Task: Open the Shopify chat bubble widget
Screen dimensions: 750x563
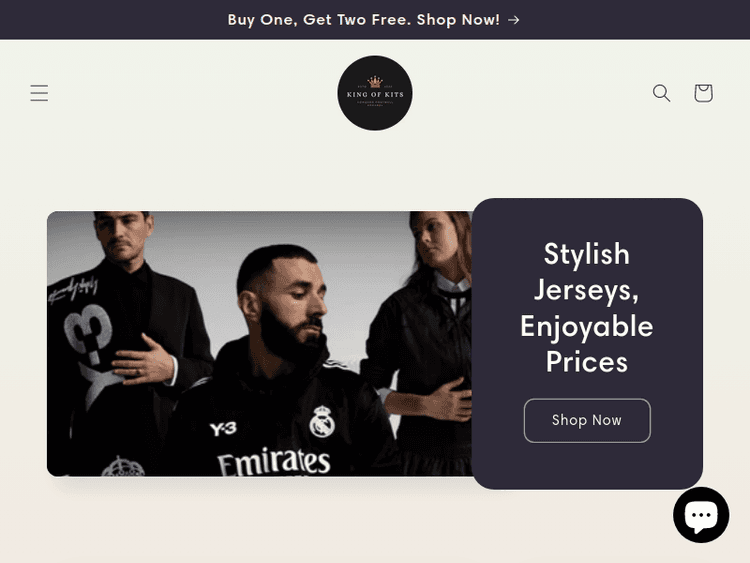Action: (701, 515)
